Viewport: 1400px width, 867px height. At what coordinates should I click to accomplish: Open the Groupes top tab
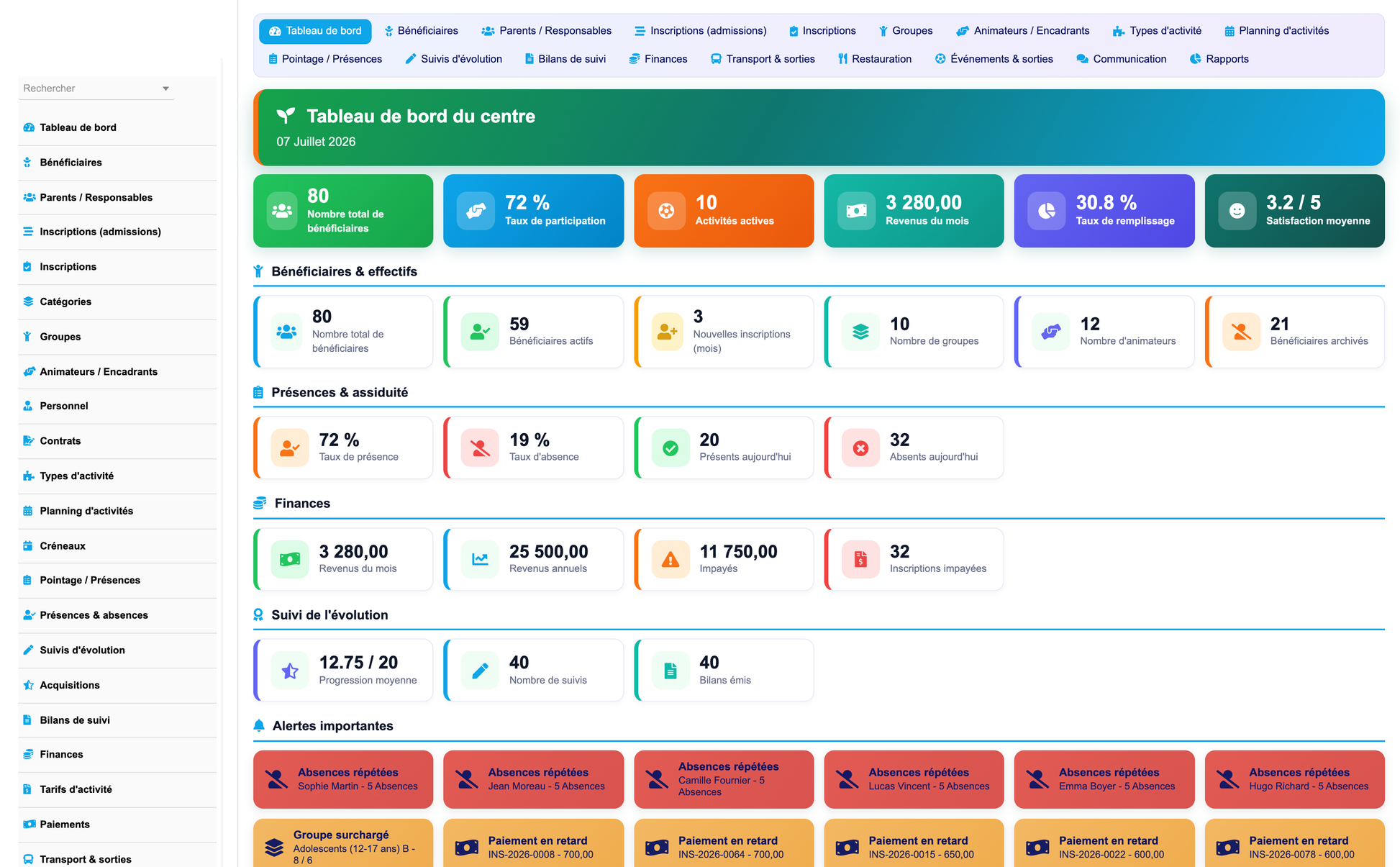905,31
